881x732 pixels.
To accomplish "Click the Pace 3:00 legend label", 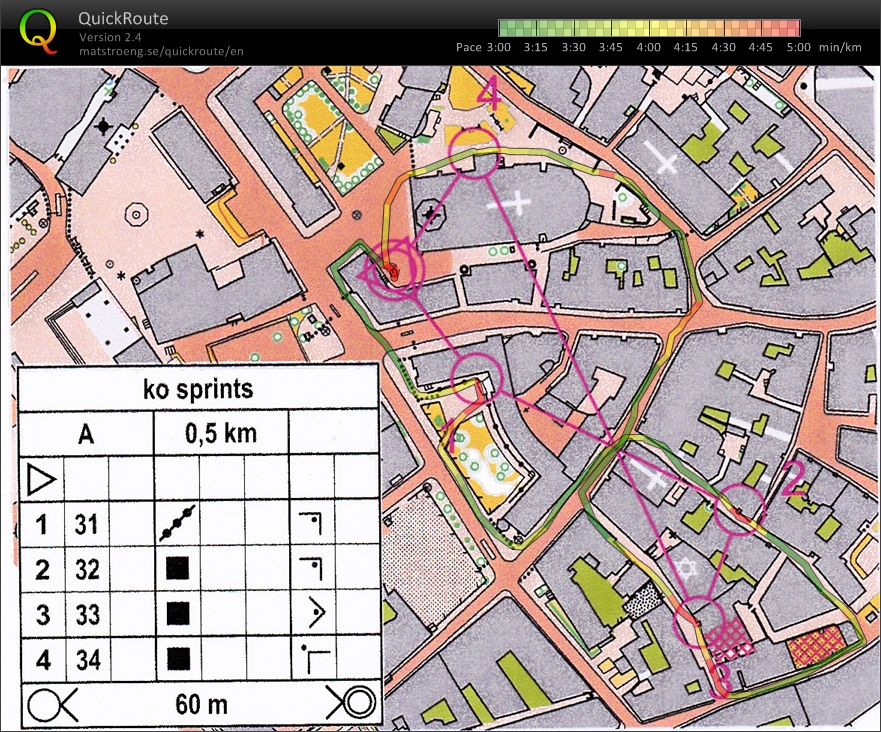I will click(x=483, y=47).
